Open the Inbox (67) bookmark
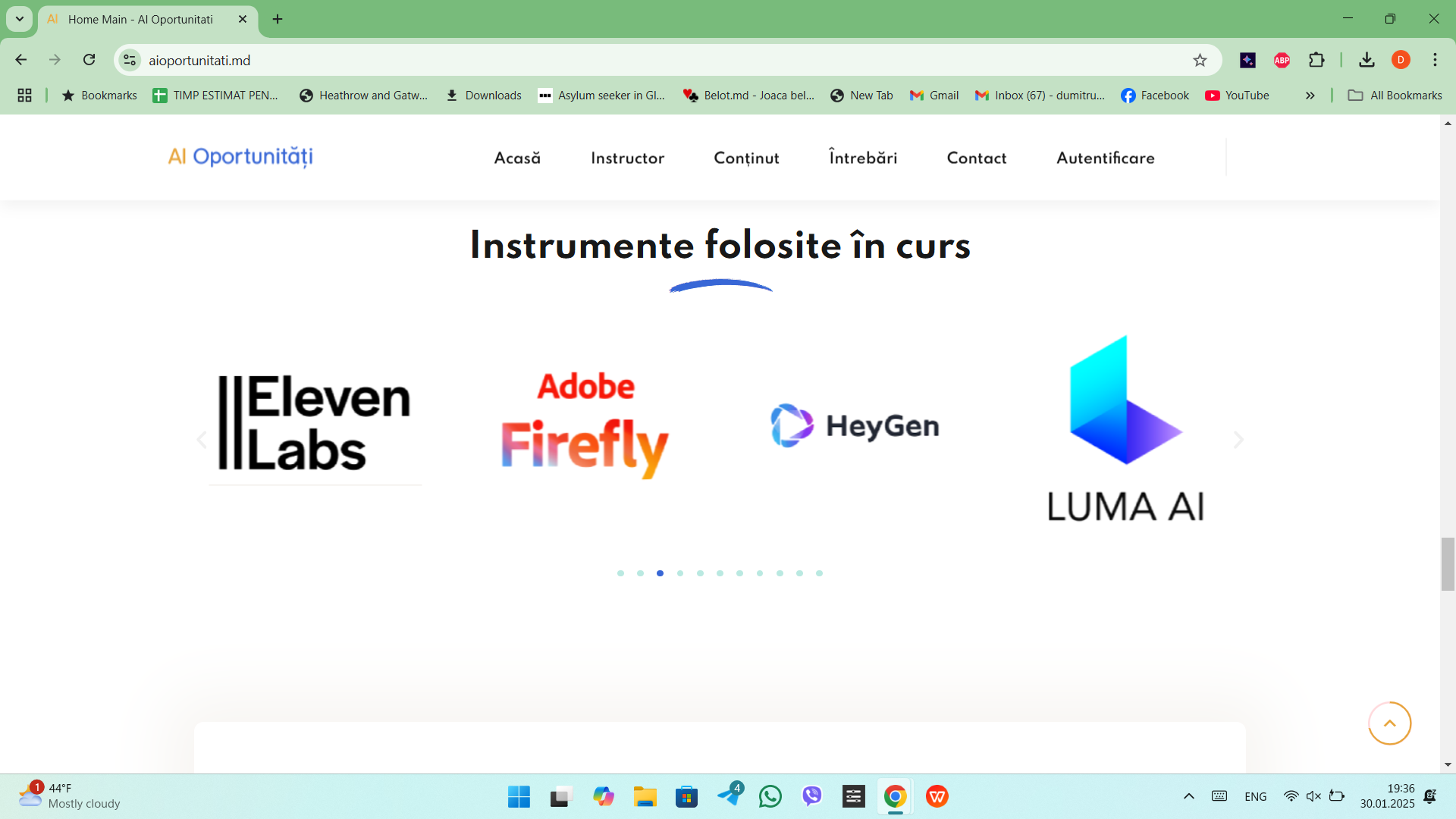1456x819 pixels. tap(1040, 96)
